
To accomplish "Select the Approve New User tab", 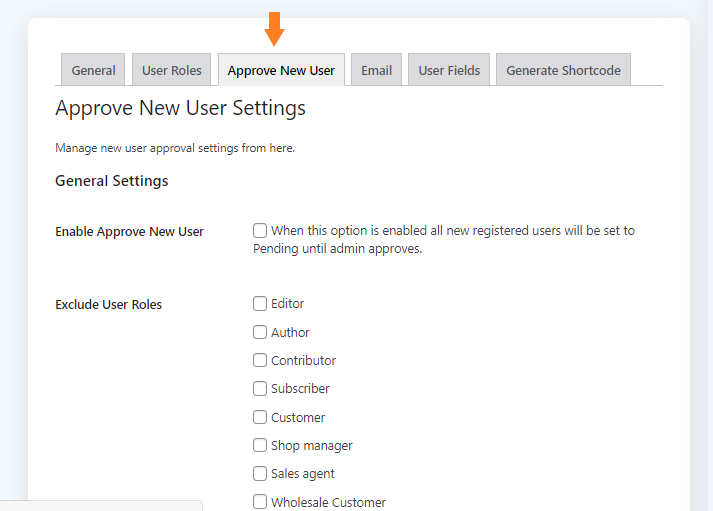I will tap(281, 70).
